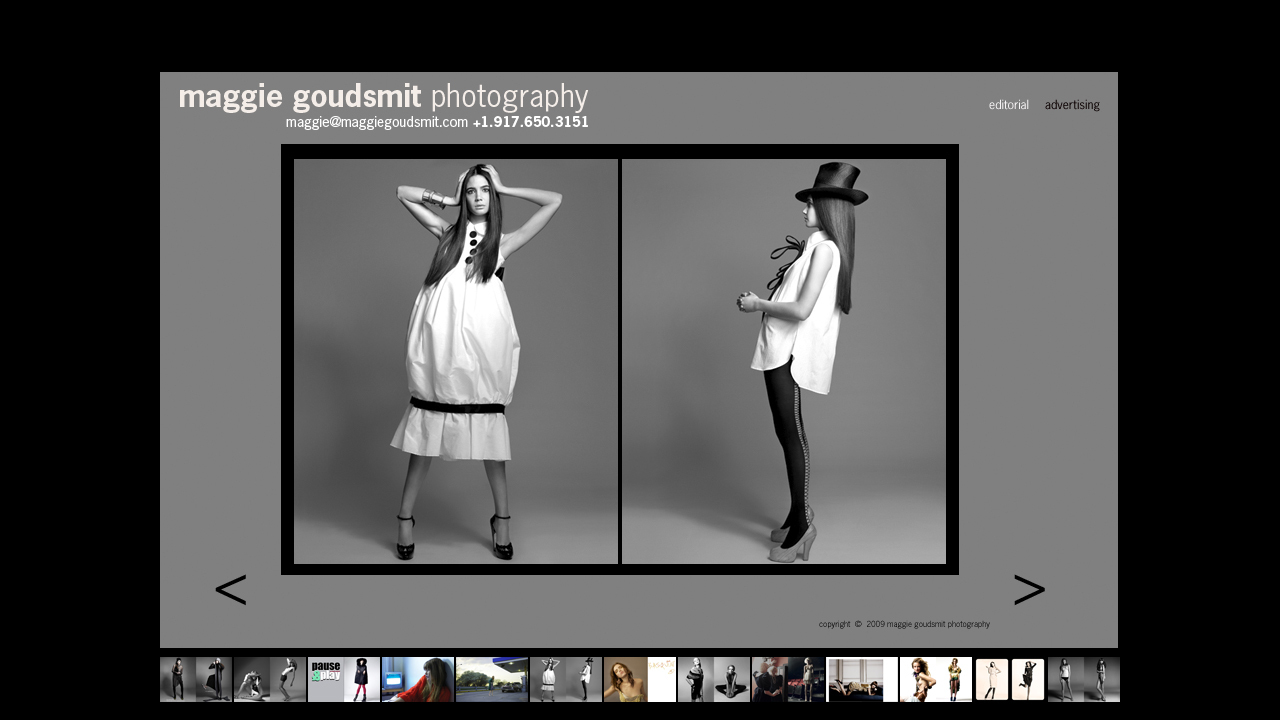Click the next image right arrow
1280x720 pixels.
click(1029, 590)
